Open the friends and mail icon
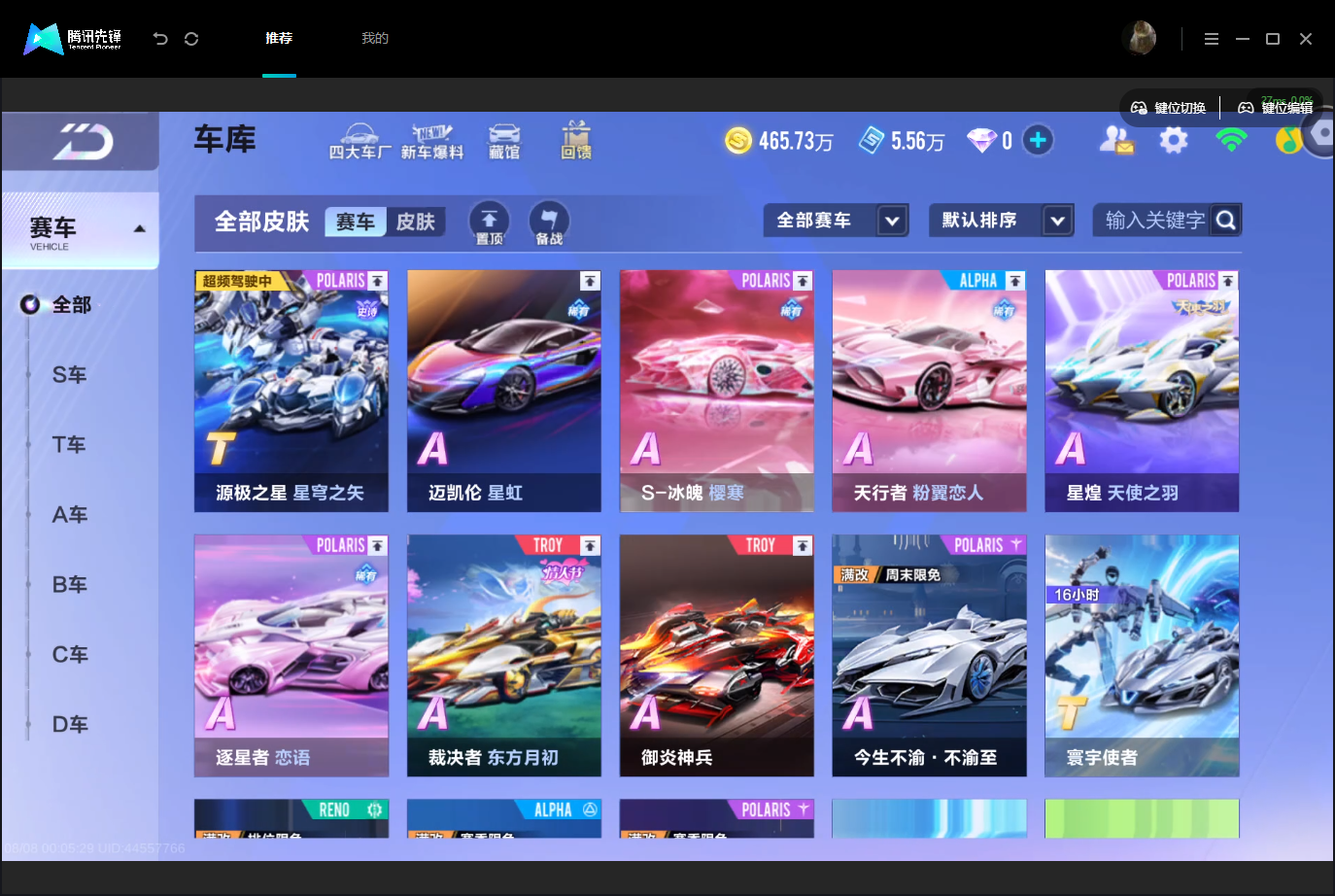Viewport: 1335px width, 896px height. [1116, 141]
